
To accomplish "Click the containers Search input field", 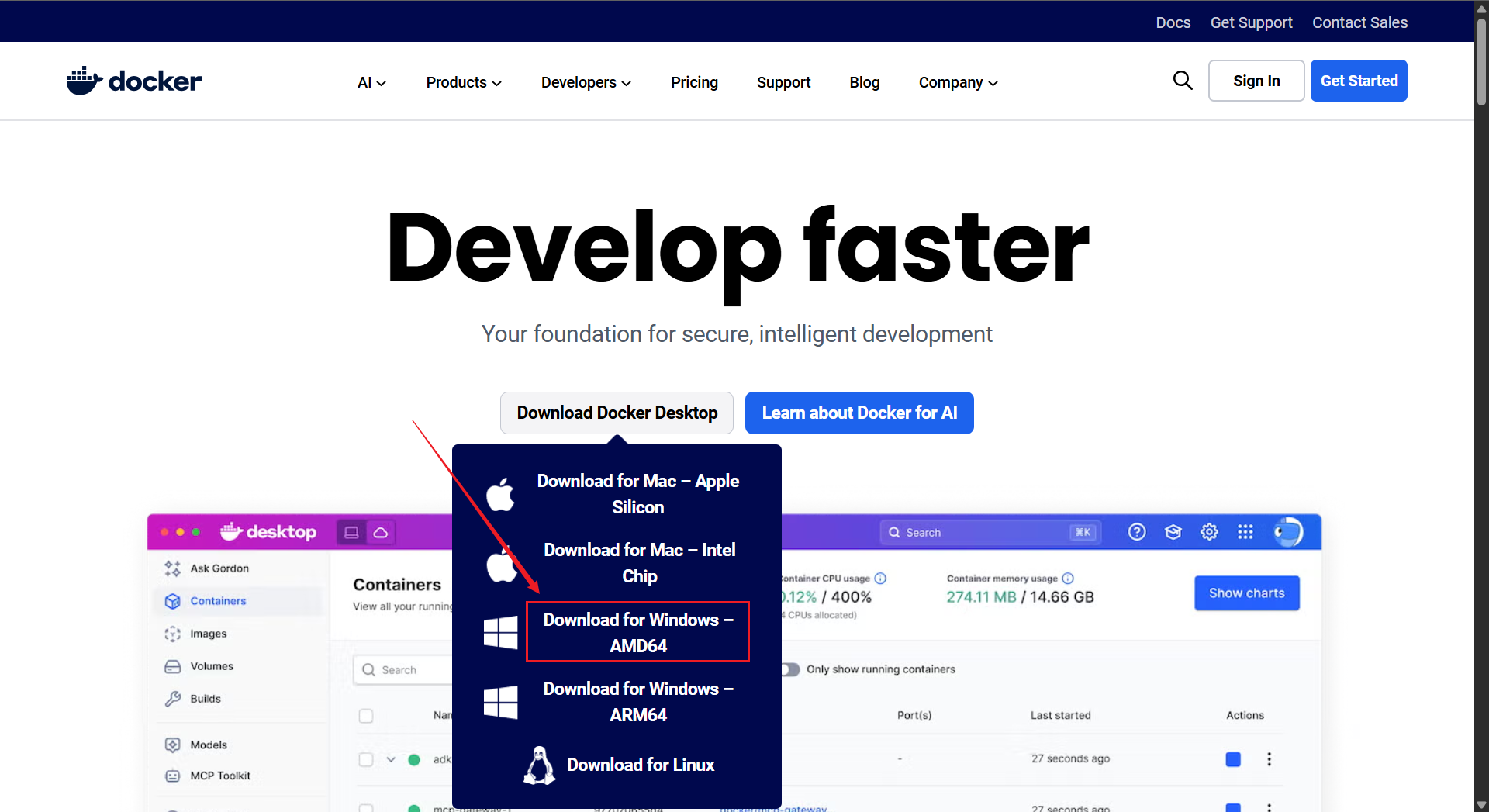I will coord(403,670).
